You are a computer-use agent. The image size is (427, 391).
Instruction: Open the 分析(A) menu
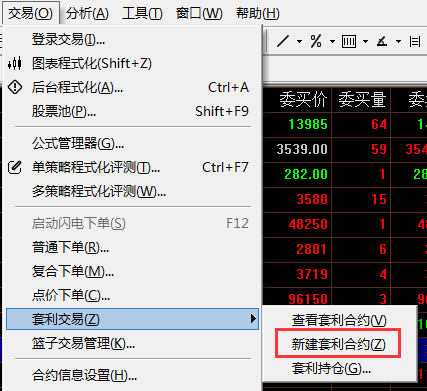tap(87, 13)
